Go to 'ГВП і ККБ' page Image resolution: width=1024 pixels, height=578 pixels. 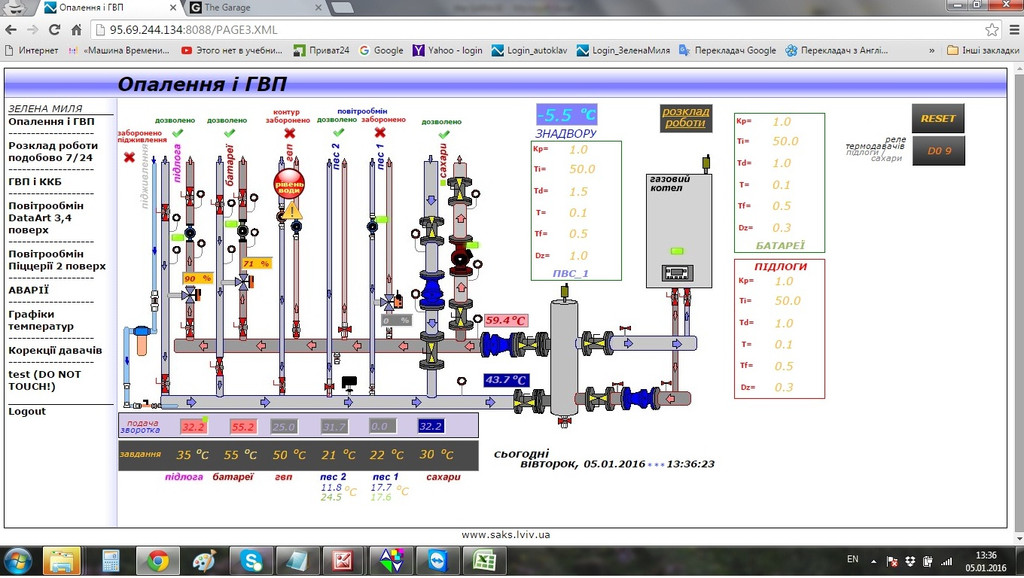[x=34, y=182]
